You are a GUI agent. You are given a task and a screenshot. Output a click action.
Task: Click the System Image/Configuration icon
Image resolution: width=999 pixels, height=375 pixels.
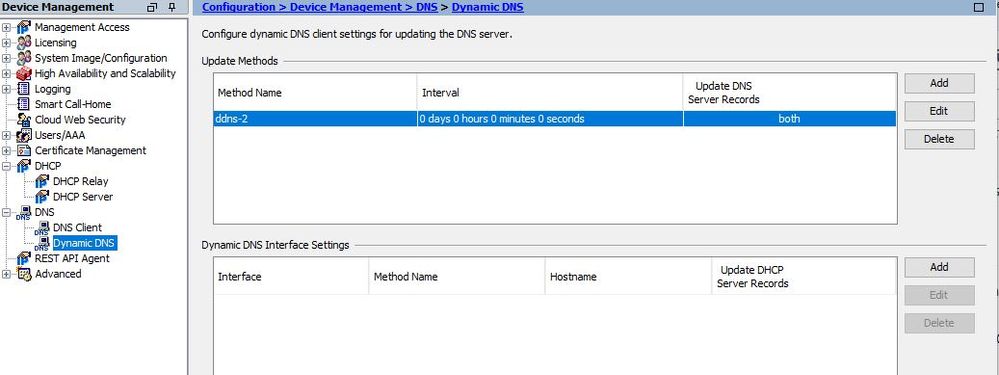(x=24, y=58)
